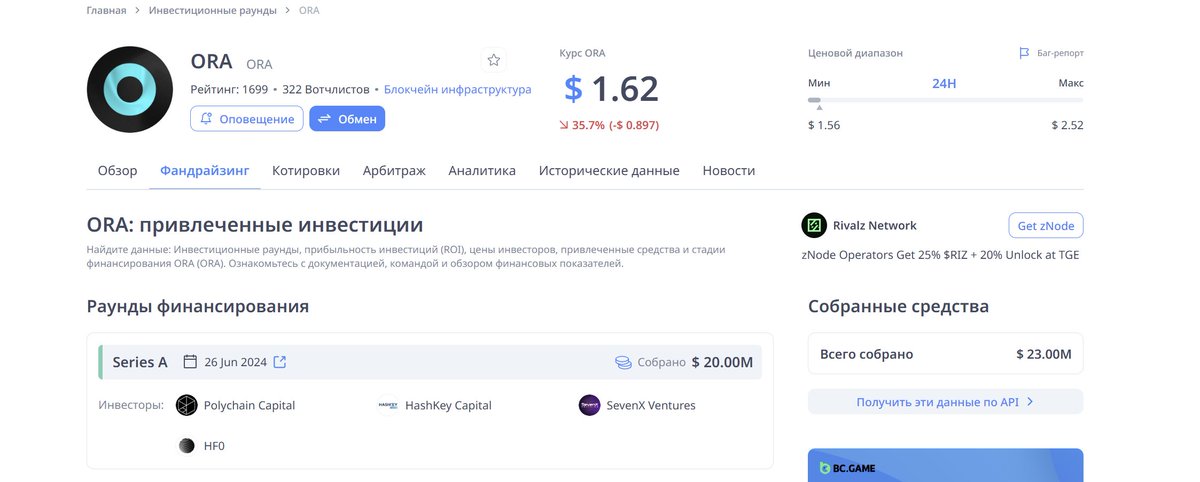Screen dimensions: 1200x482
Task: Click the Обмен button
Action: point(347,118)
